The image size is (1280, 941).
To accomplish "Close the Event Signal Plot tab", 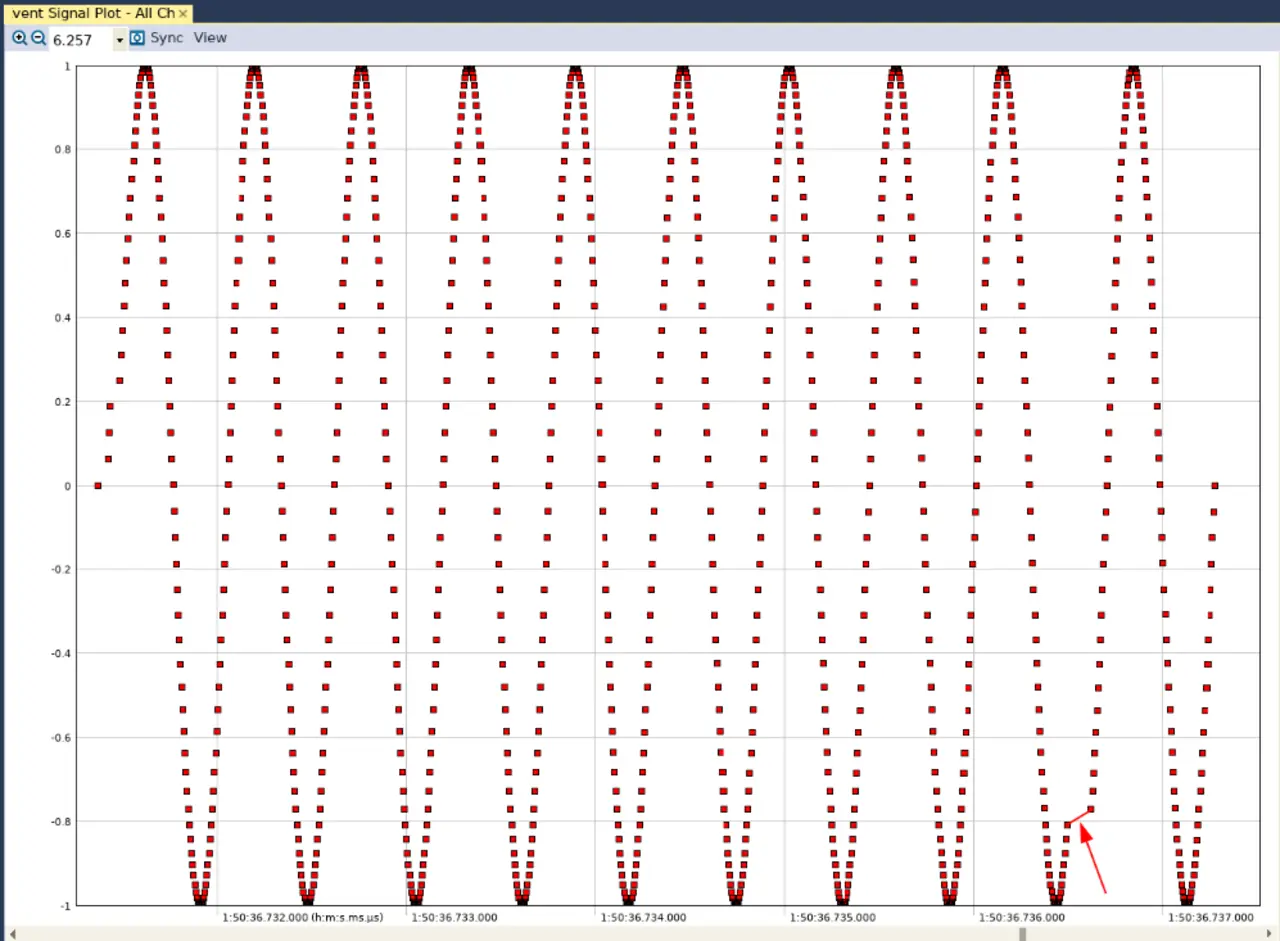I will click(183, 13).
